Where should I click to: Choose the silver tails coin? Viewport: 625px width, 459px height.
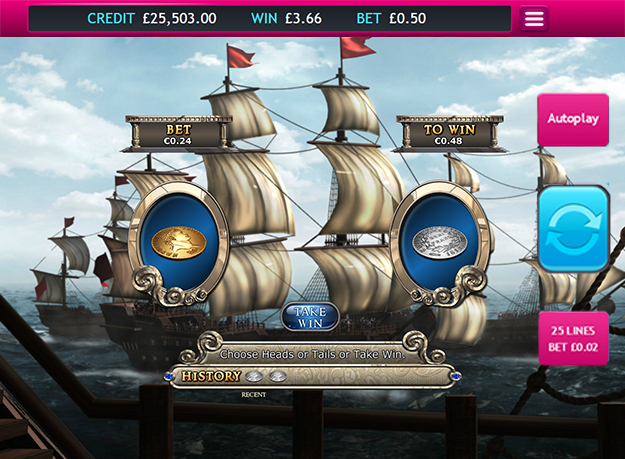440,241
